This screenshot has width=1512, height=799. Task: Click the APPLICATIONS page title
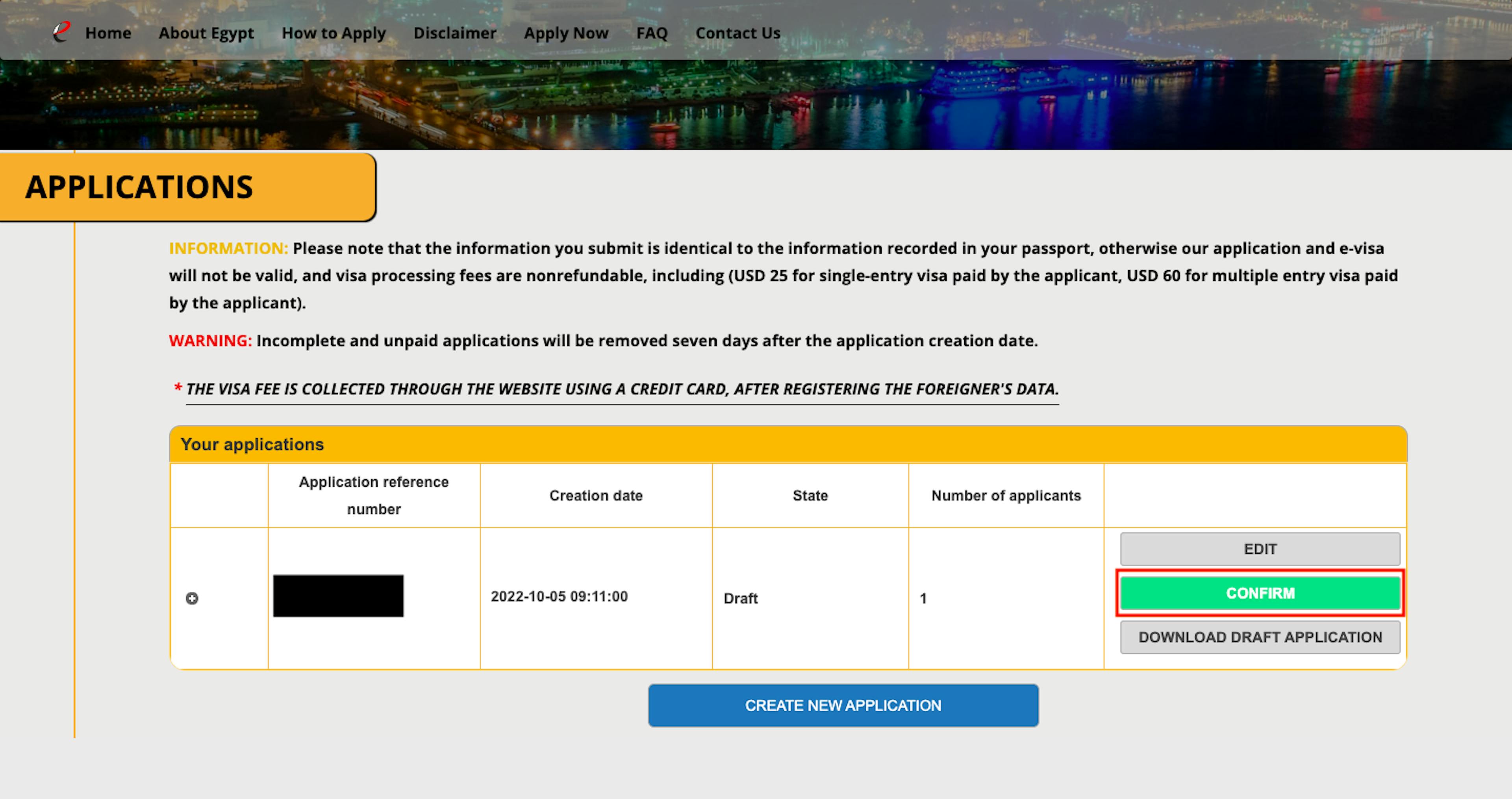coord(139,187)
